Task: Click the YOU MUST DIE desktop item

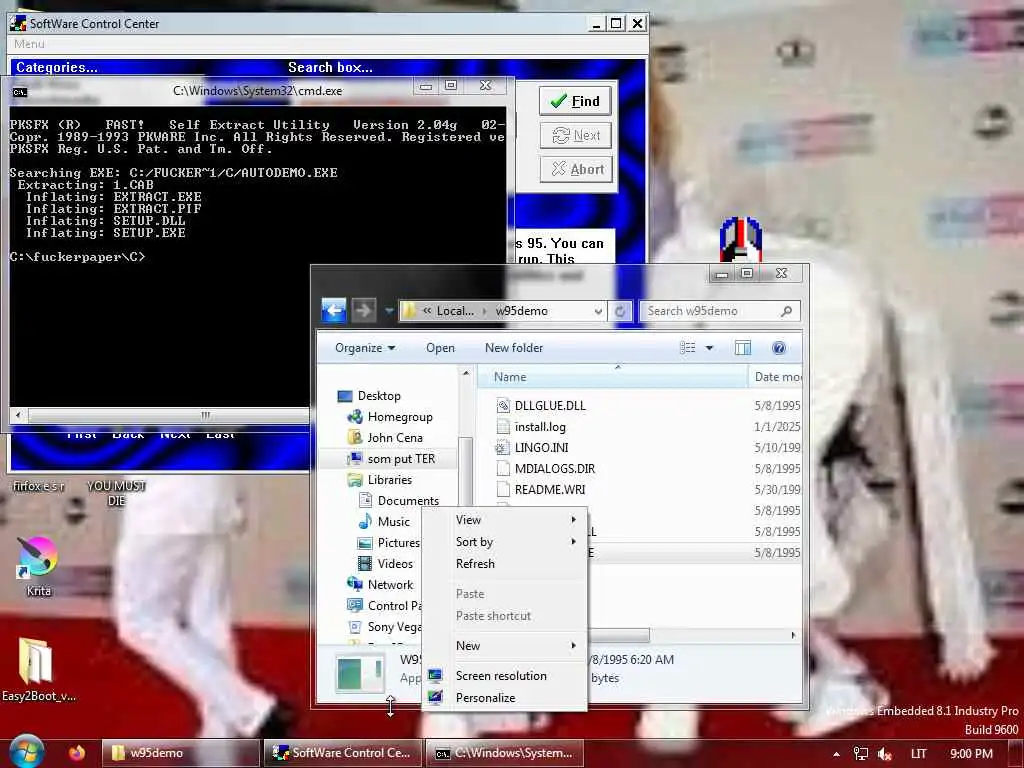Action: click(116, 493)
